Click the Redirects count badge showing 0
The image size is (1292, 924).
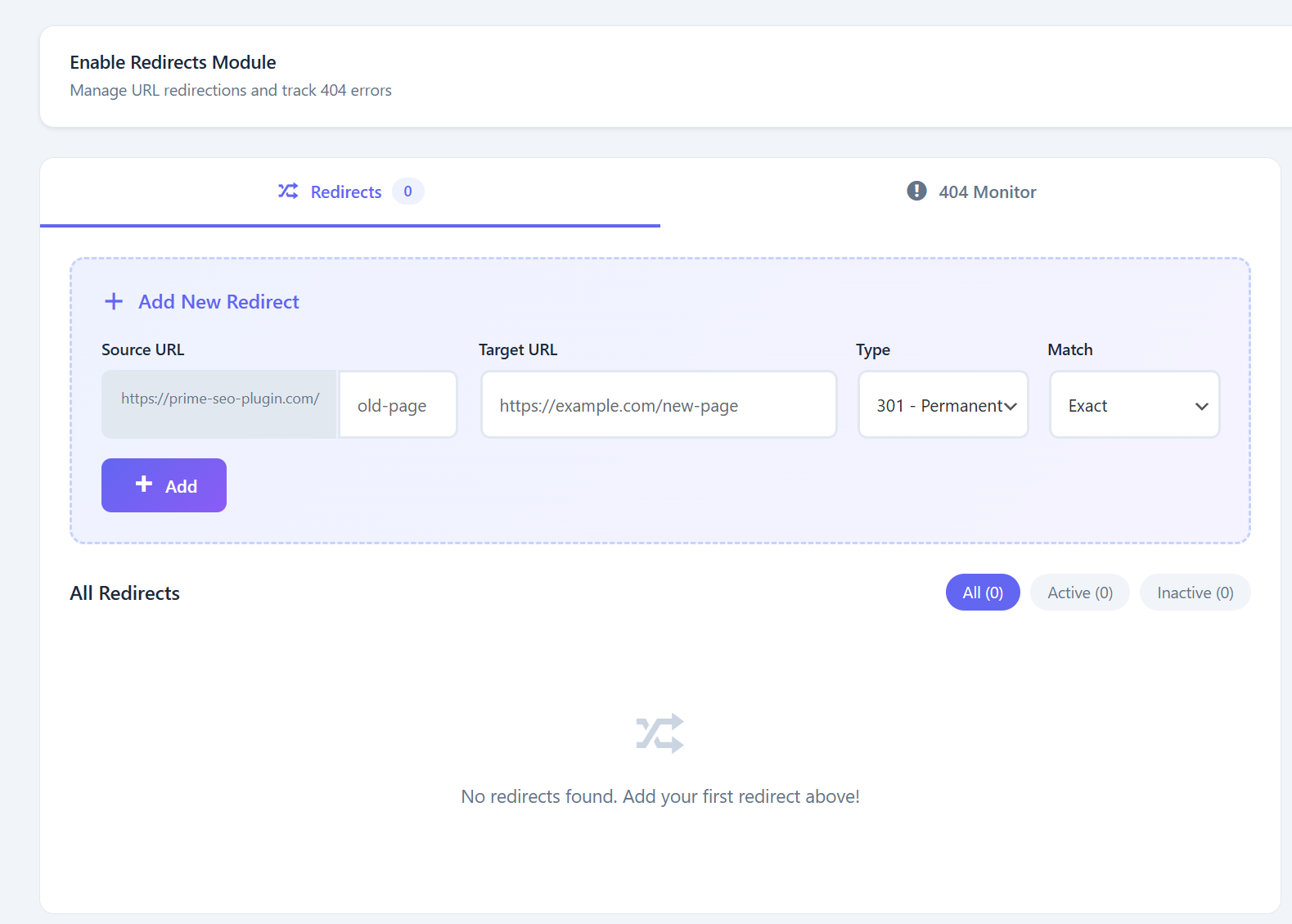pos(407,192)
